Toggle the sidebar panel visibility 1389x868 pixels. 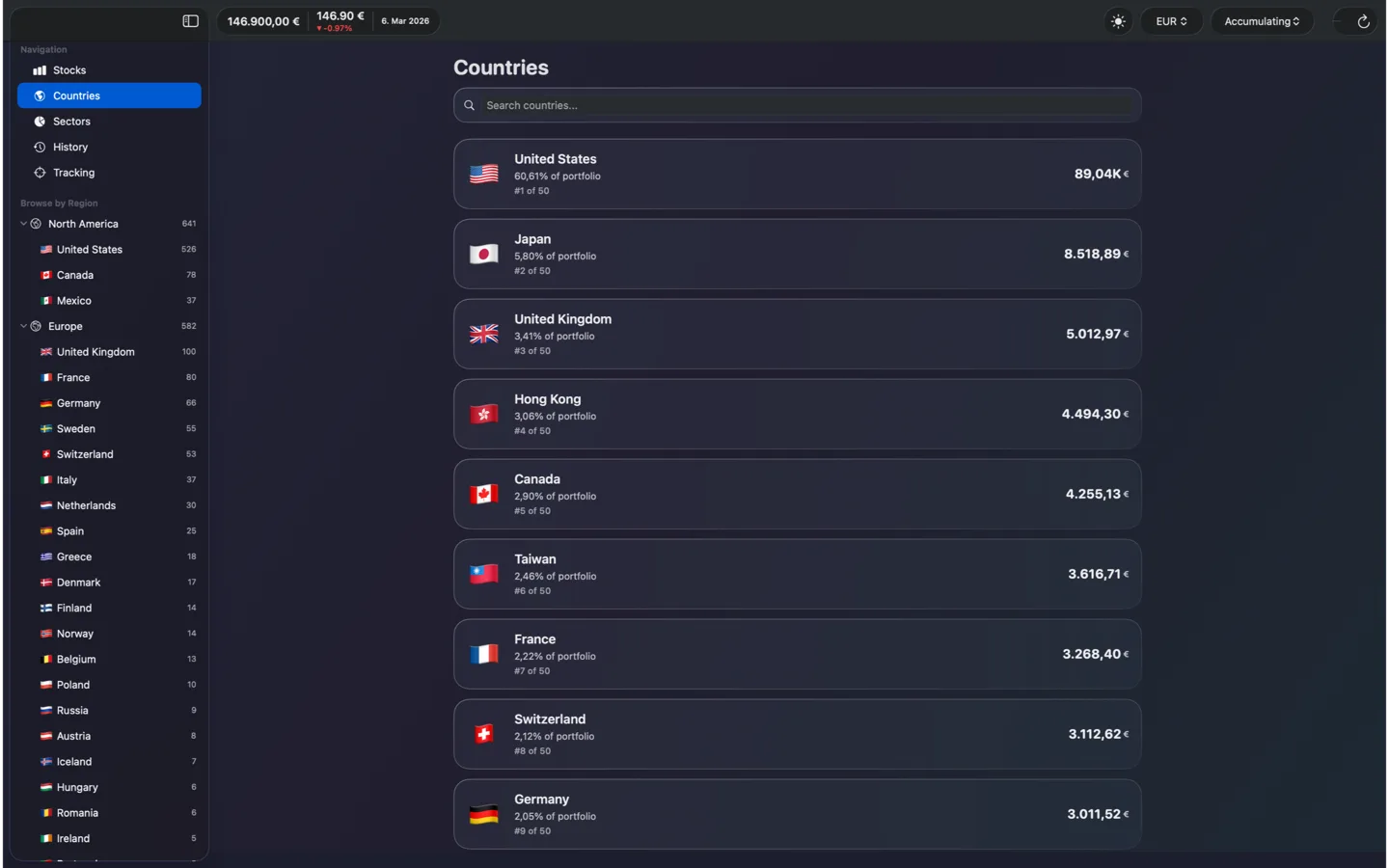(190, 20)
